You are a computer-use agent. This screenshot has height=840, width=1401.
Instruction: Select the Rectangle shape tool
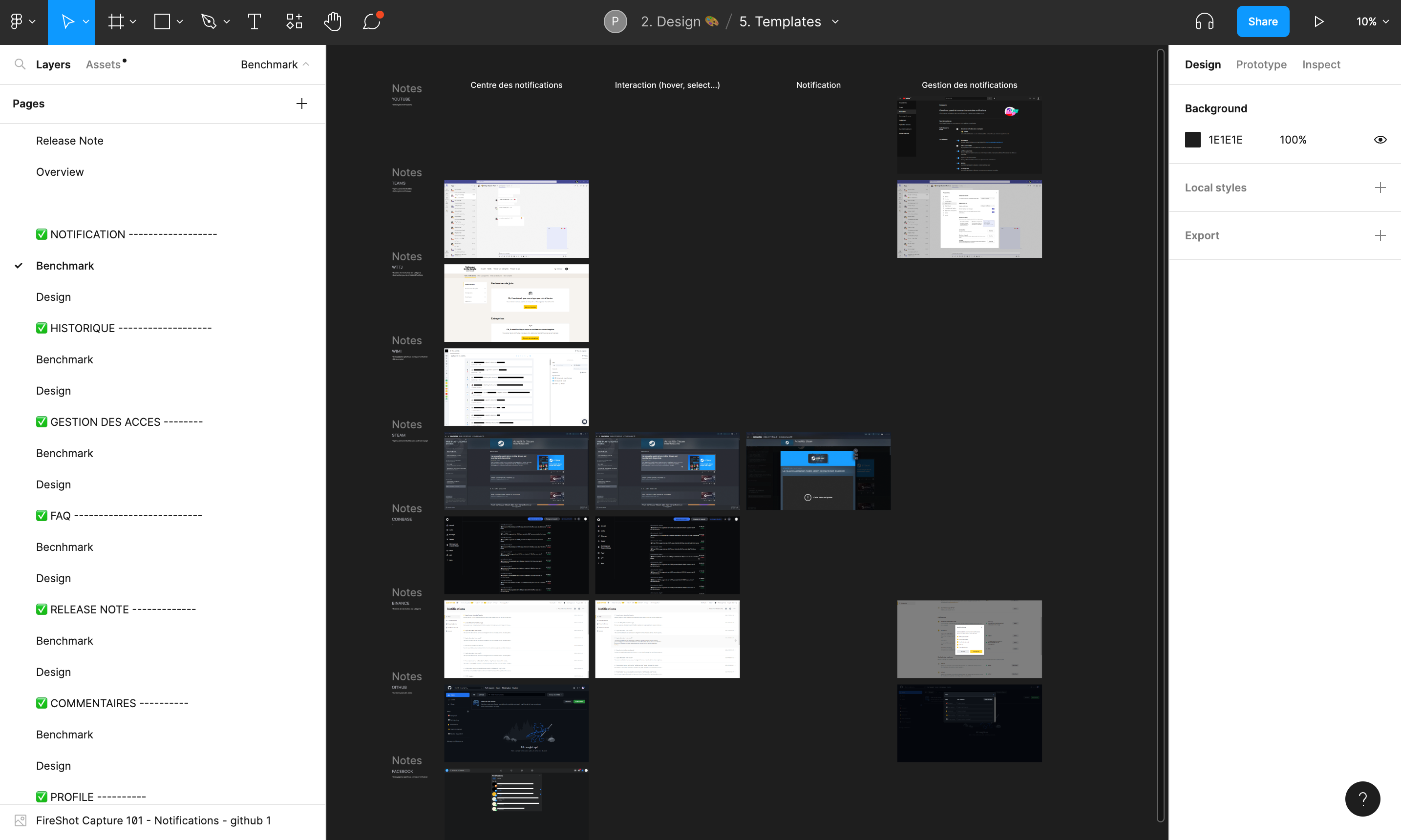point(162,21)
